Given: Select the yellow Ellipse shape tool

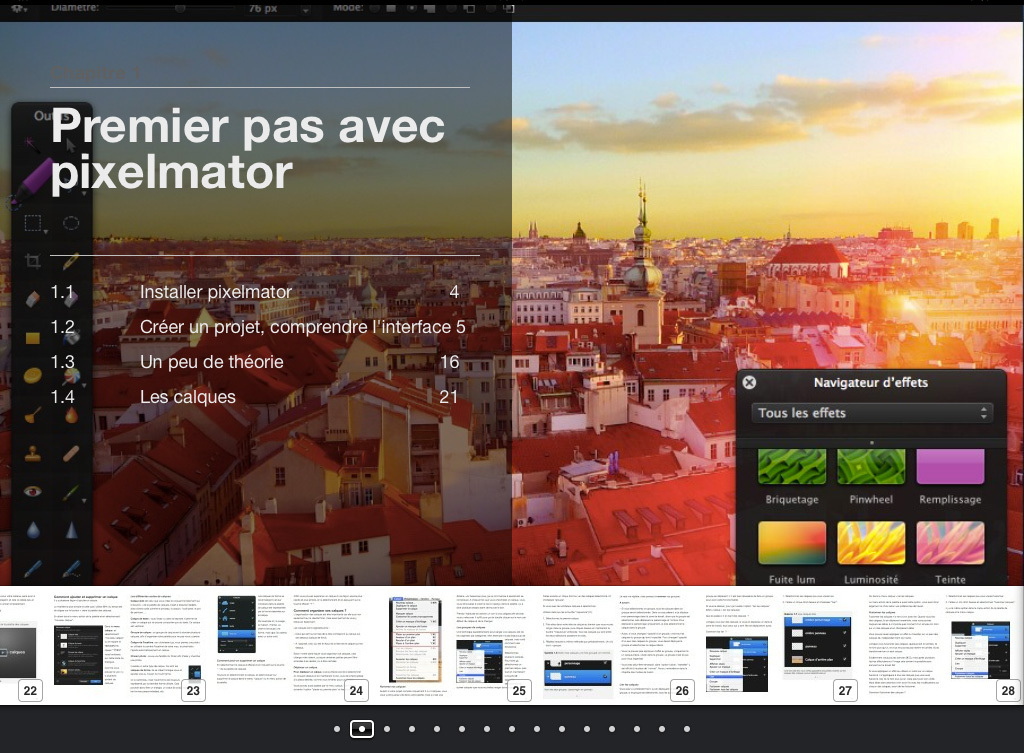Looking at the screenshot, I should [x=33, y=376].
